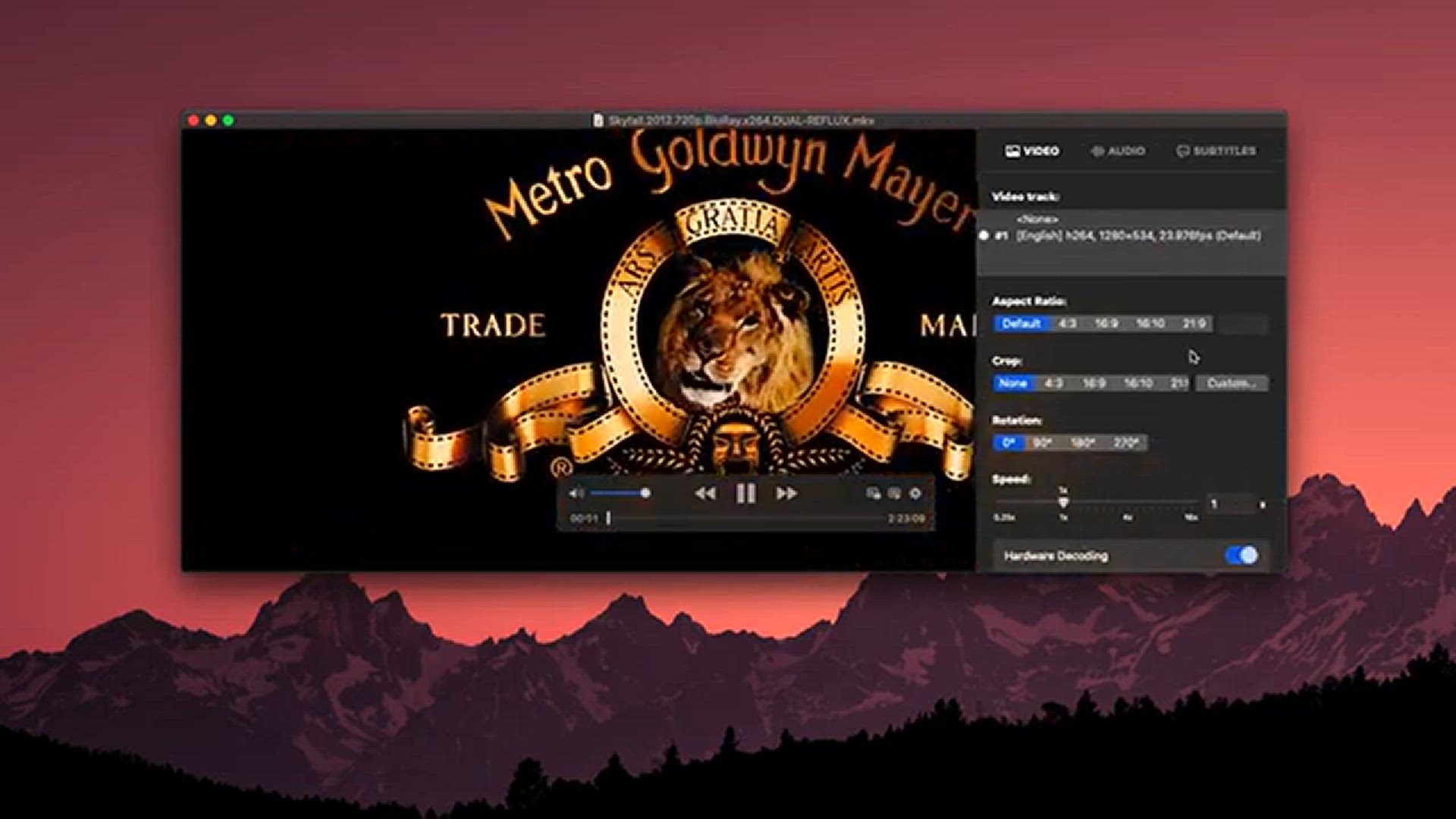Open the Custom... crop option

tap(1232, 384)
